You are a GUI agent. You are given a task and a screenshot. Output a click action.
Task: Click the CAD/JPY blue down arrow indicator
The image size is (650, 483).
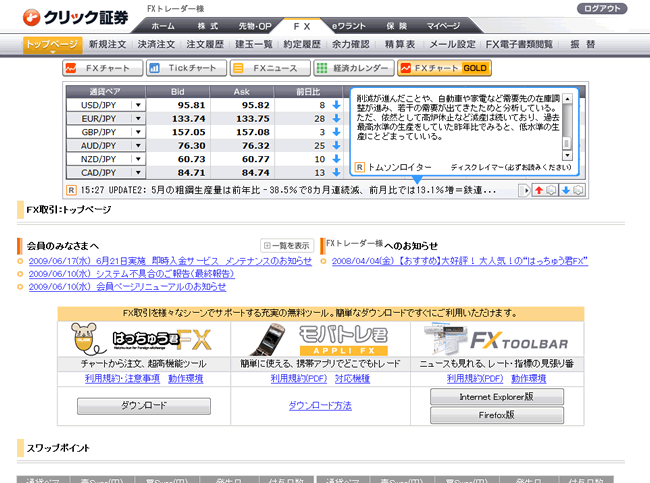(336, 172)
